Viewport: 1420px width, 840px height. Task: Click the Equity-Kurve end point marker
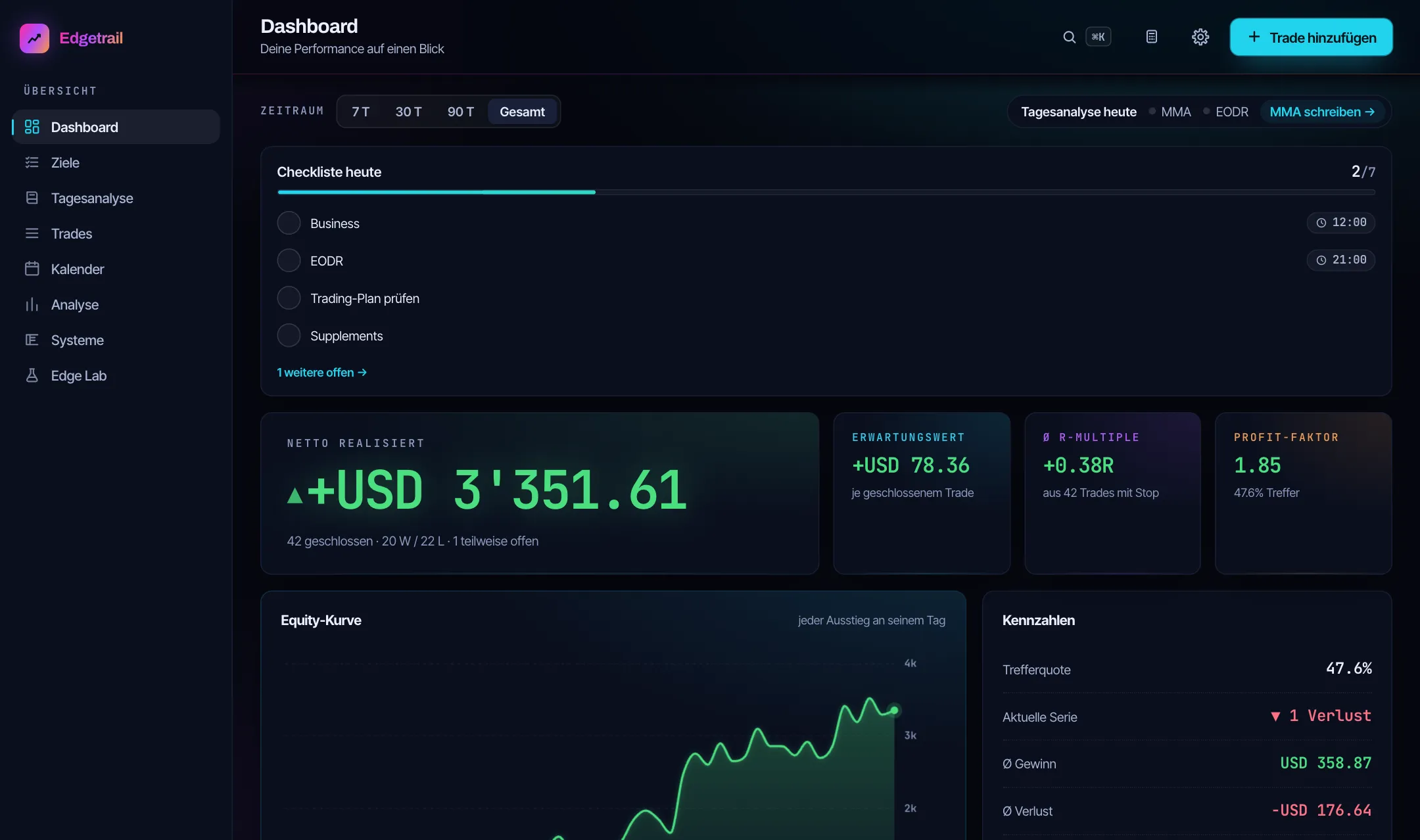click(x=894, y=710)
